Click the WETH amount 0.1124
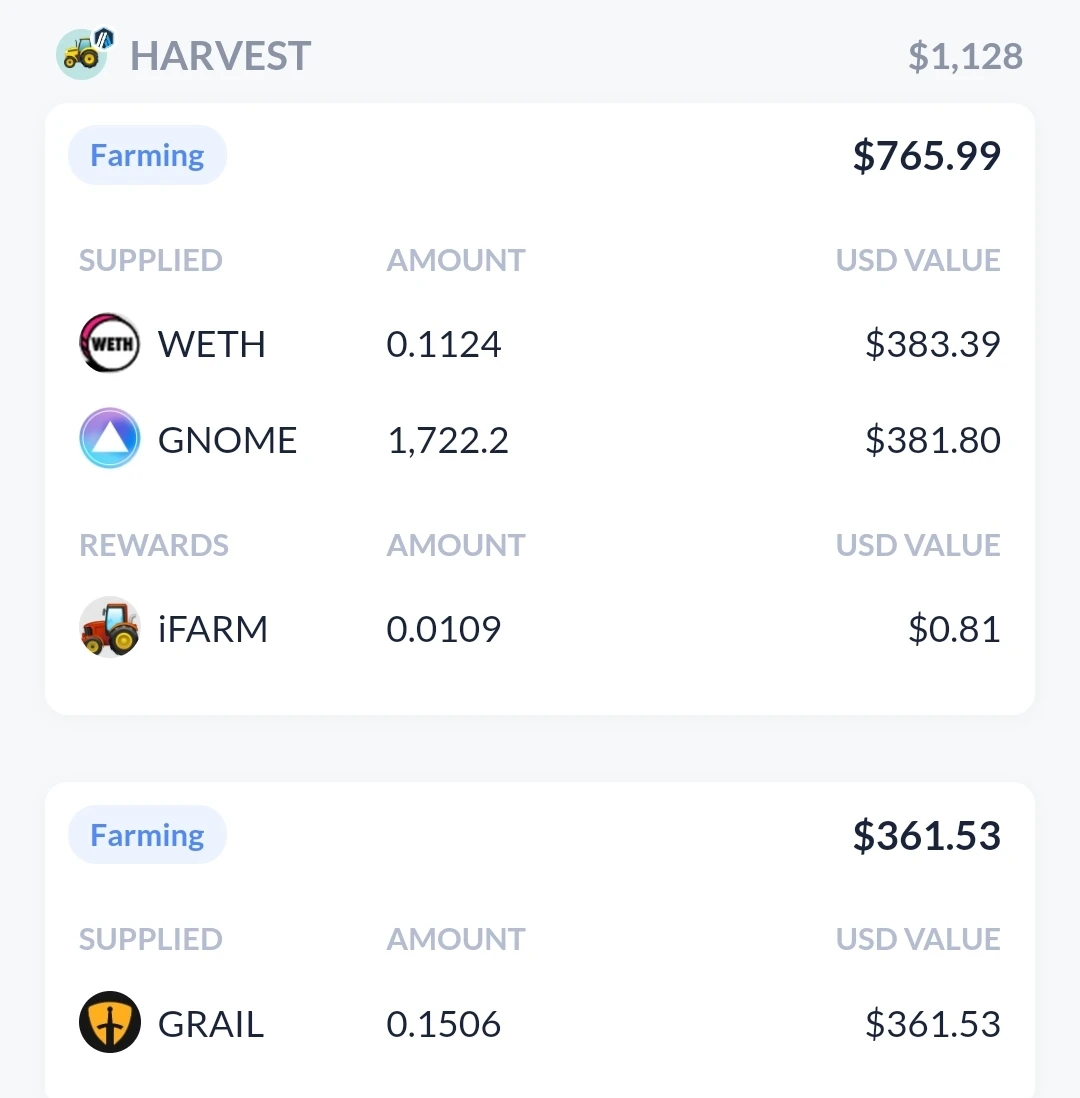Viewport: 1080px width, 1098px height. pos(443,344)
